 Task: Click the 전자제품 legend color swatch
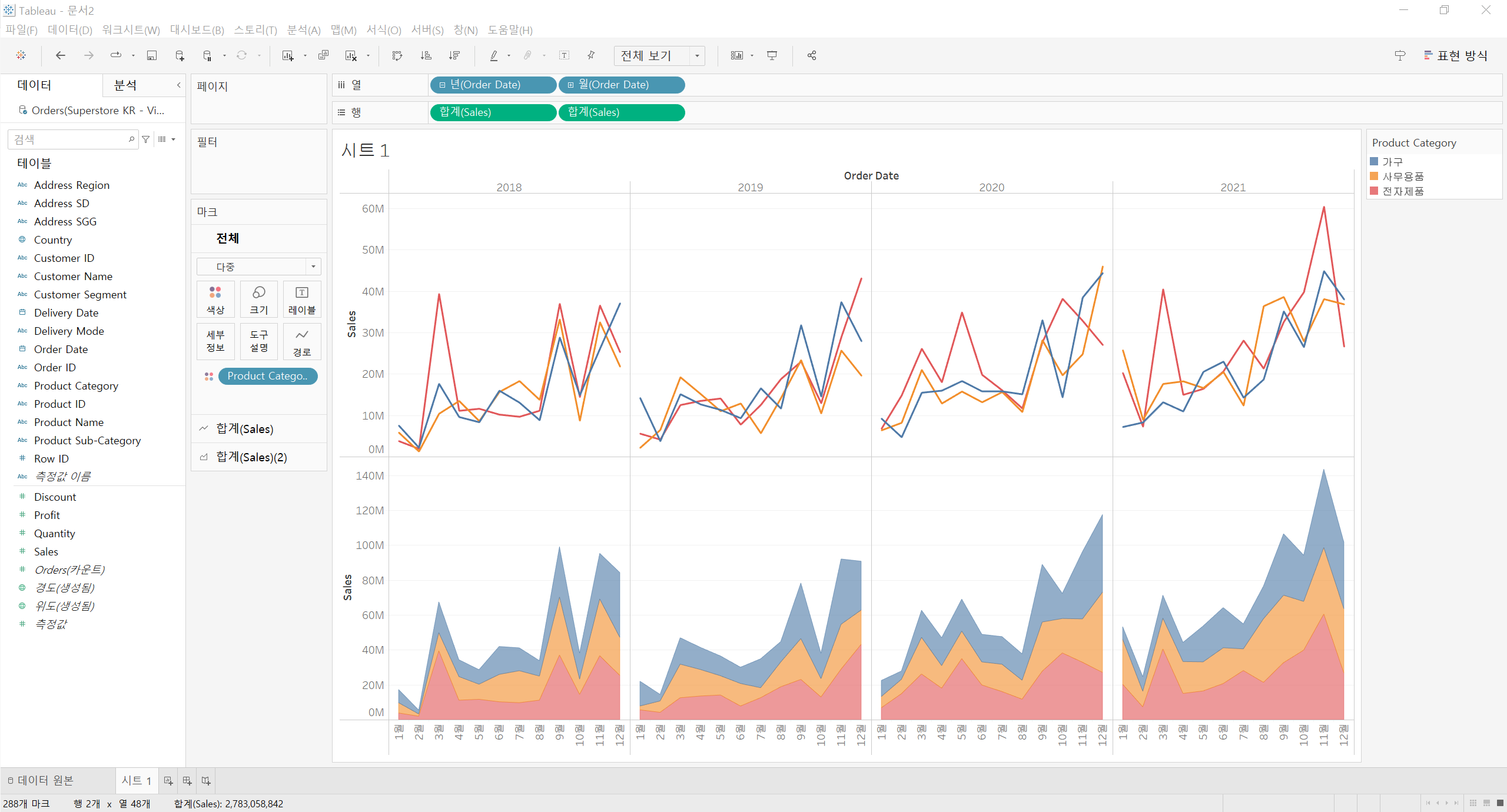[1374, 191]
